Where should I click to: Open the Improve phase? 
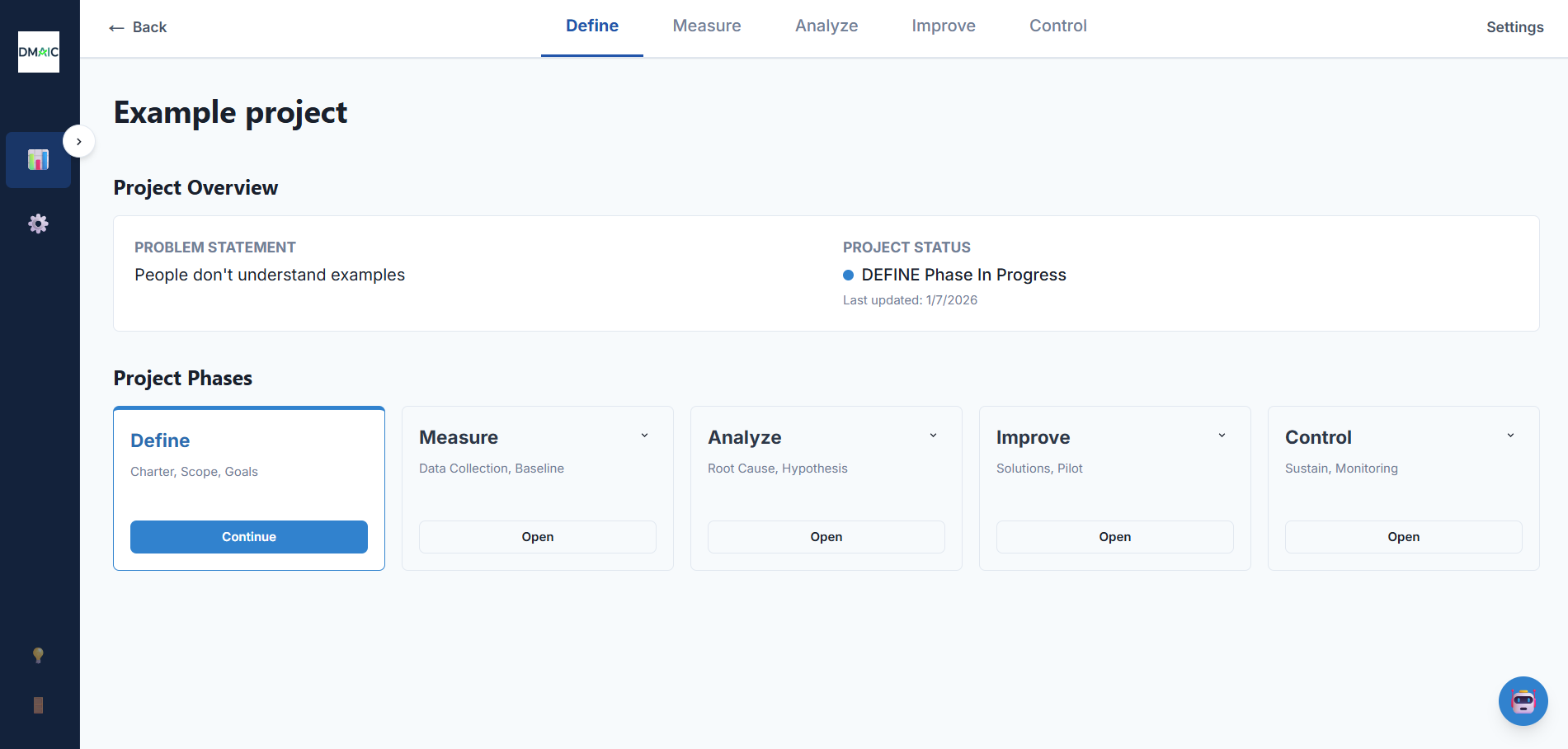tap(1114, 536)
